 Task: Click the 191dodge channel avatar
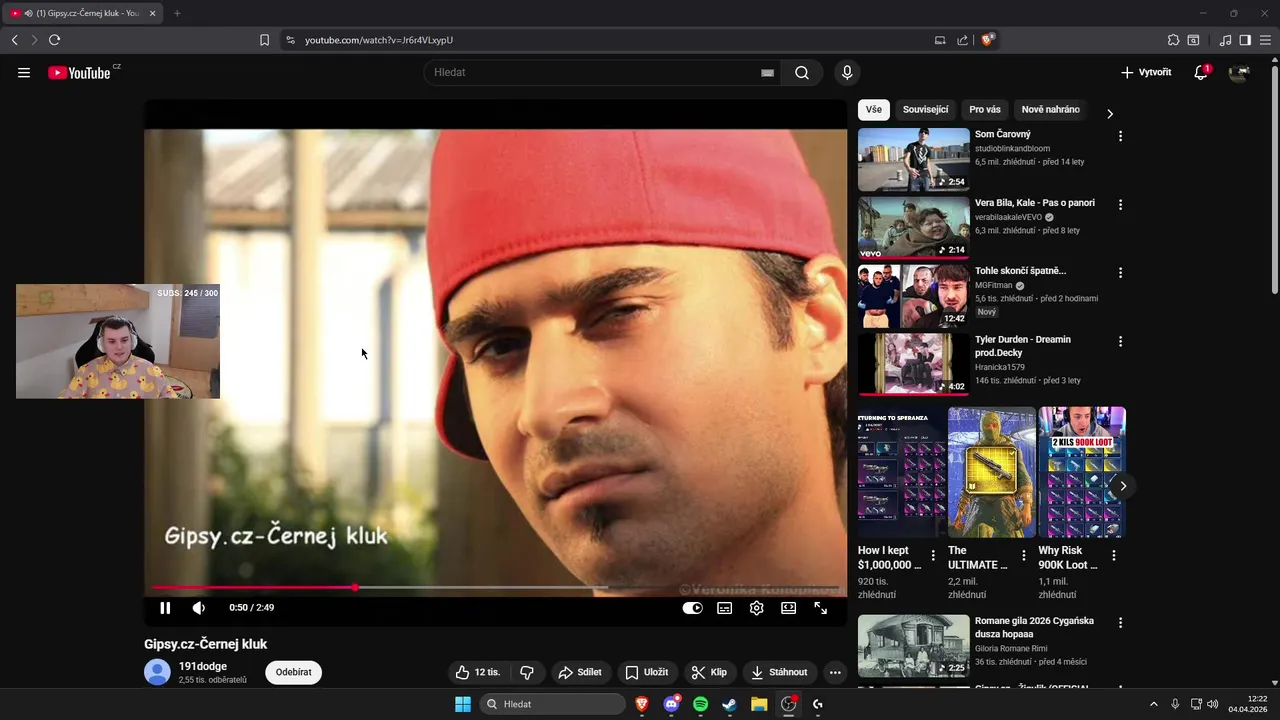tap(157, 672)
